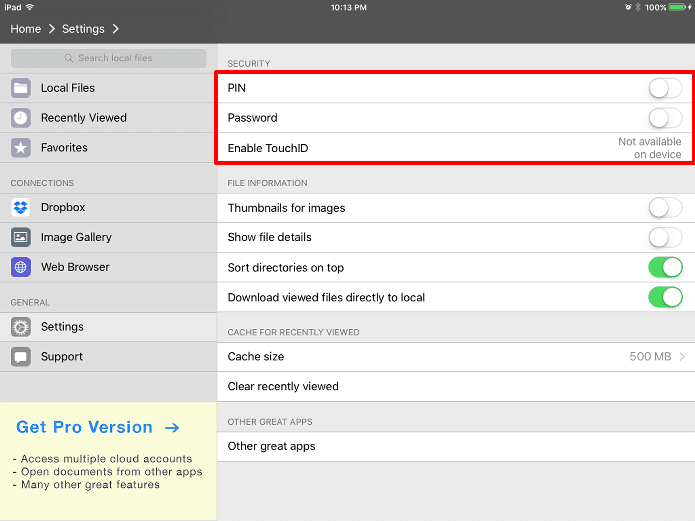The height and width of the screenshot is (521, 695).
Task: Focus the Search local files field
Action: coord(109,58)
